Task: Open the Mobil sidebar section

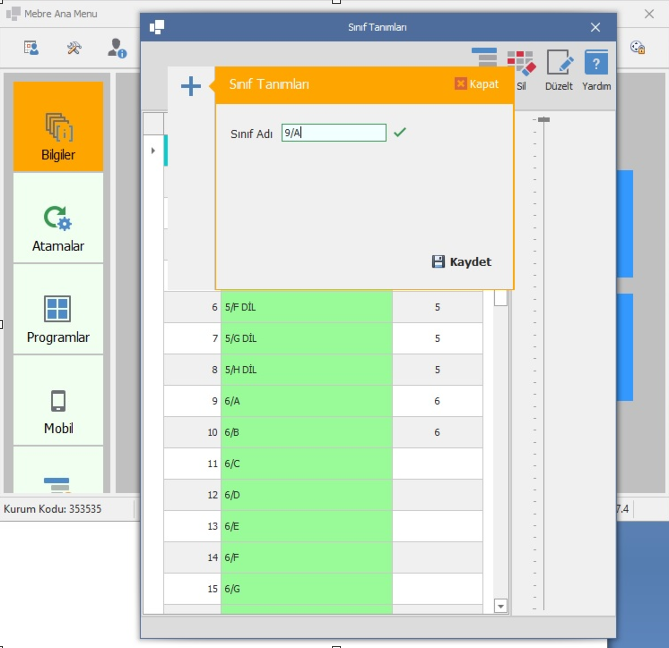Action: [x=58, y=401]
